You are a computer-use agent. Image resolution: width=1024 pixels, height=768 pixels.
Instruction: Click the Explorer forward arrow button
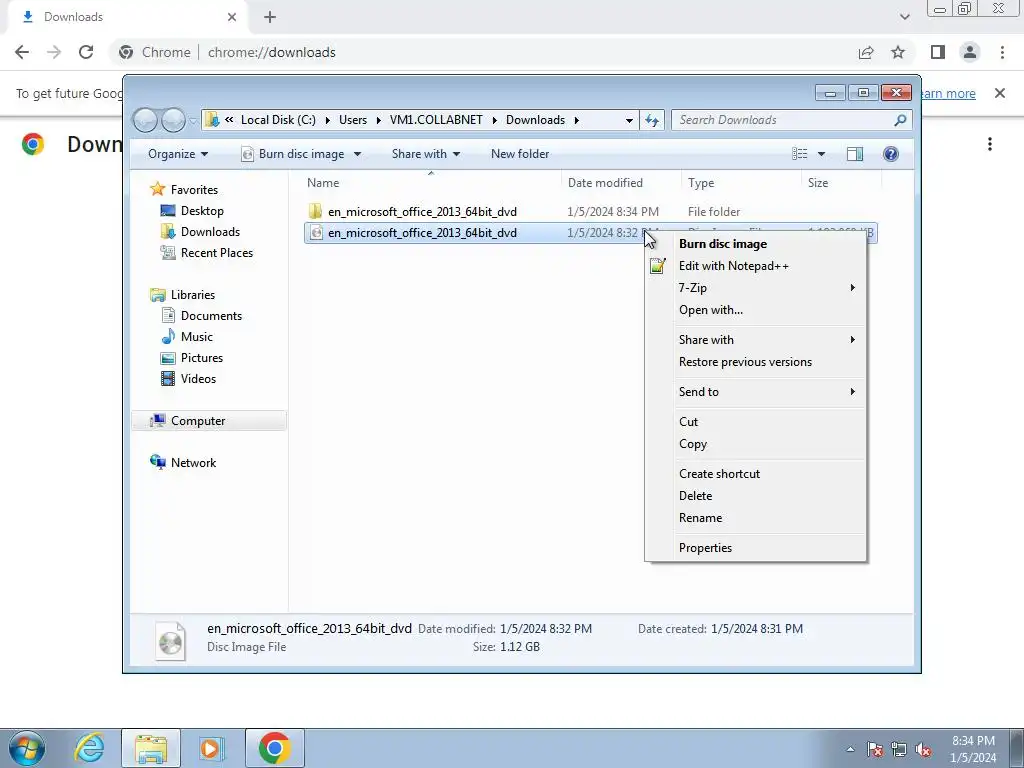[173, 120]
